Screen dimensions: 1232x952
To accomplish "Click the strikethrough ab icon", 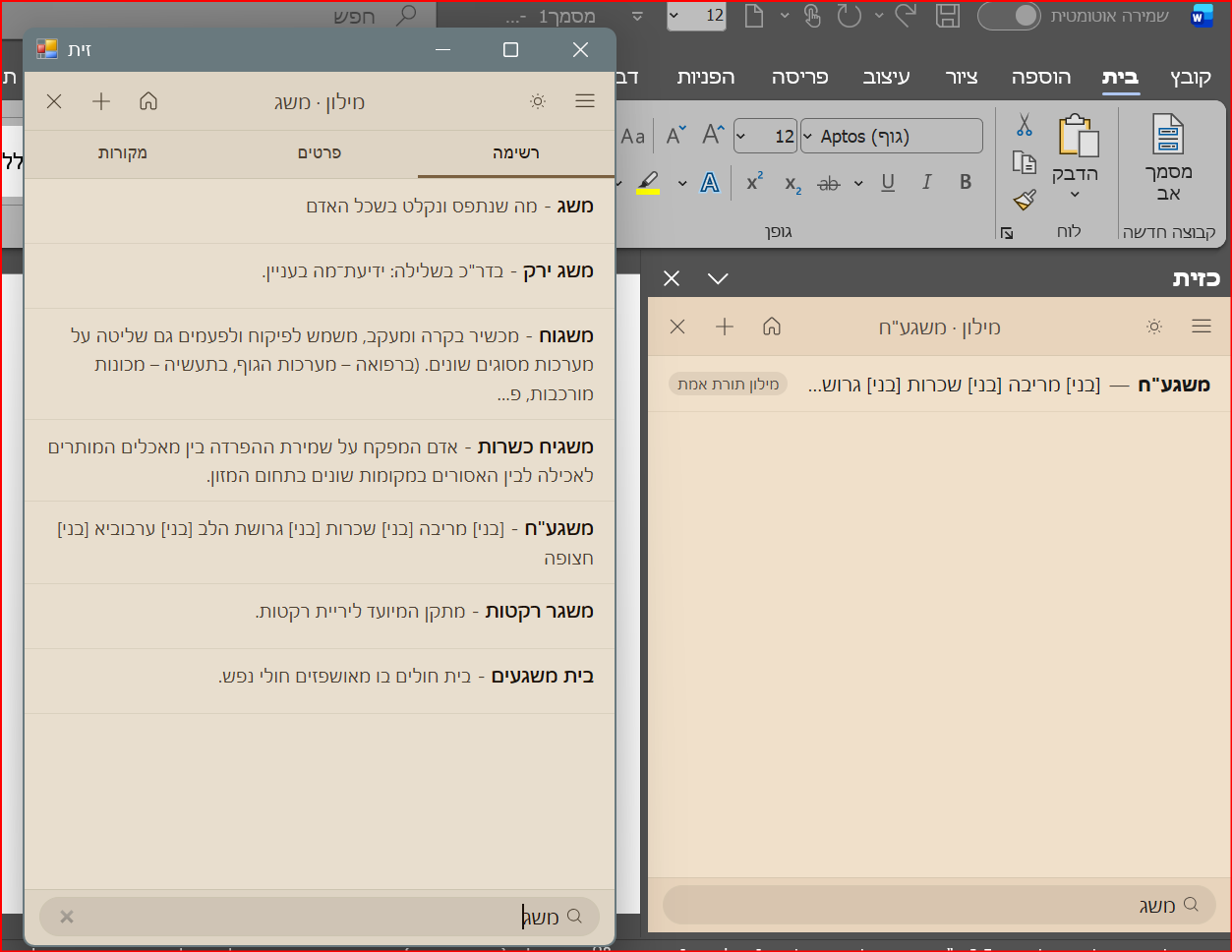I will [x=829, y=183].
